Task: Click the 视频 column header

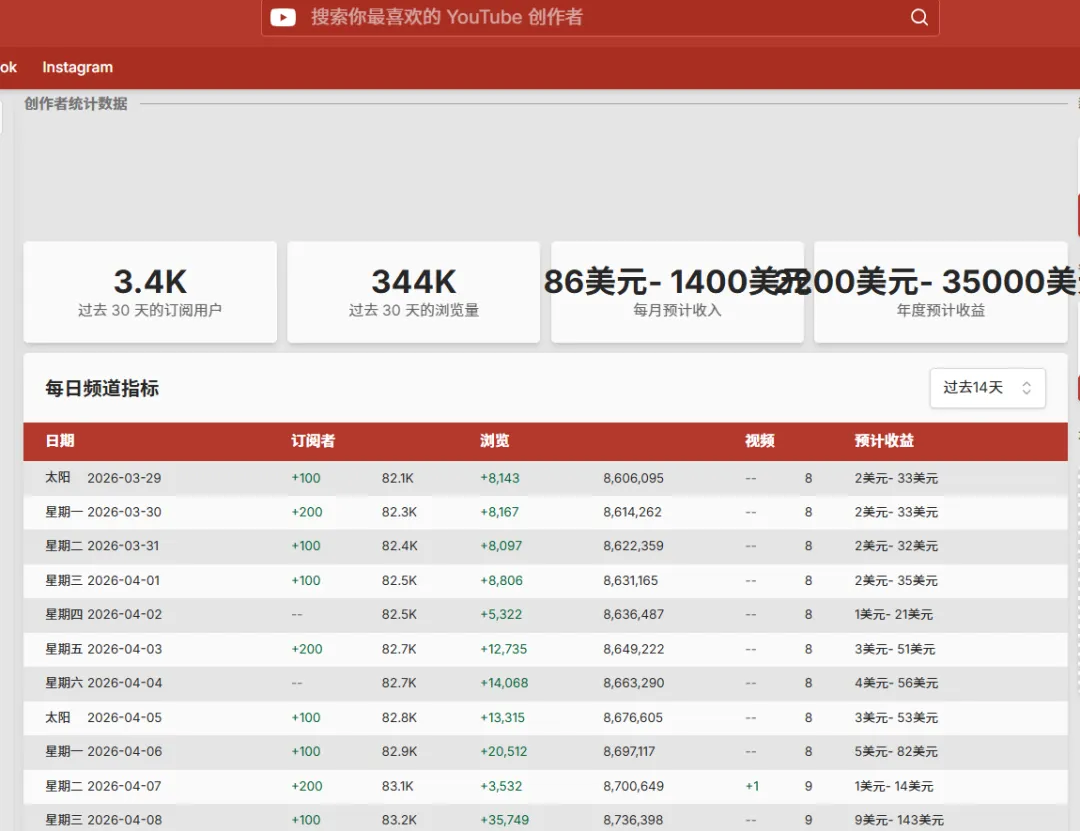Action: (760, 441)
